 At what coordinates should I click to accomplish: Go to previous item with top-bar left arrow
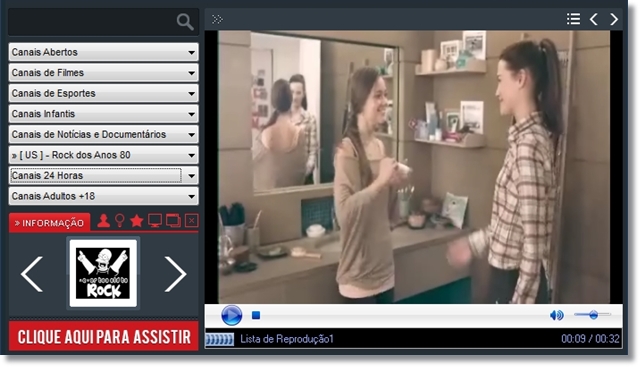[x=594, y=19]
